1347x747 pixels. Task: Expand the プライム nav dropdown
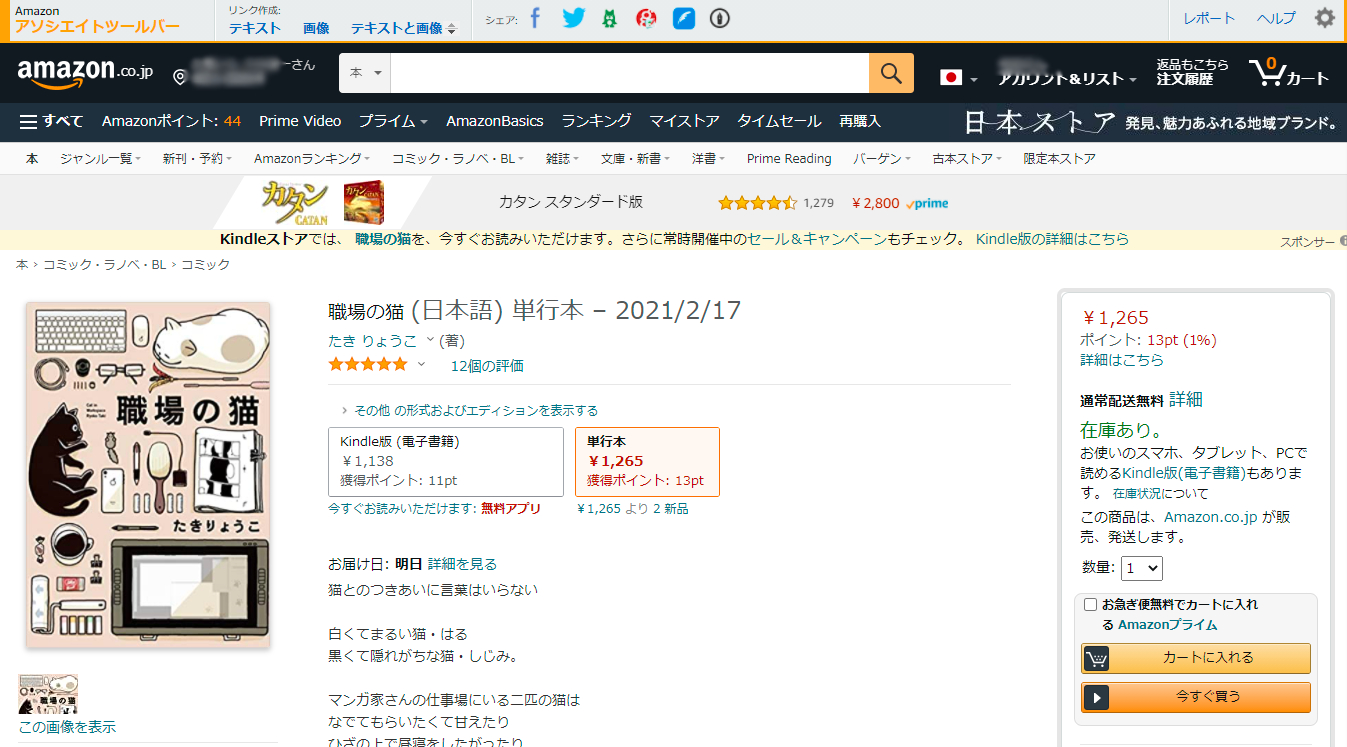(x=393, y=121)
